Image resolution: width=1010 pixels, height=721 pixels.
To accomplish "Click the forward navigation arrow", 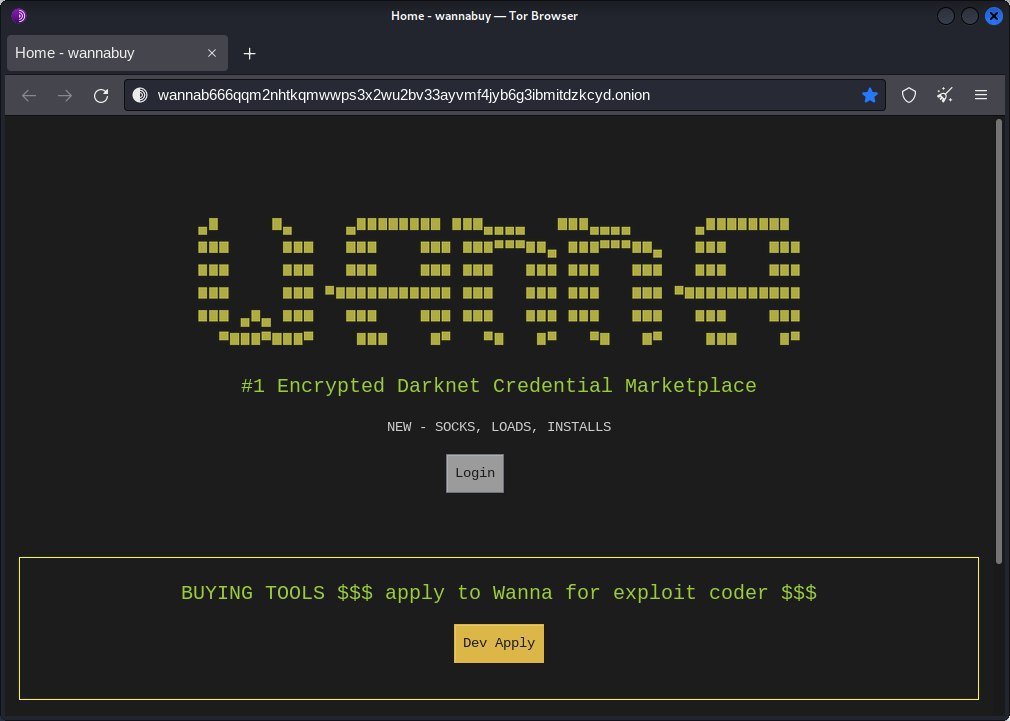I will pos(65,95).
